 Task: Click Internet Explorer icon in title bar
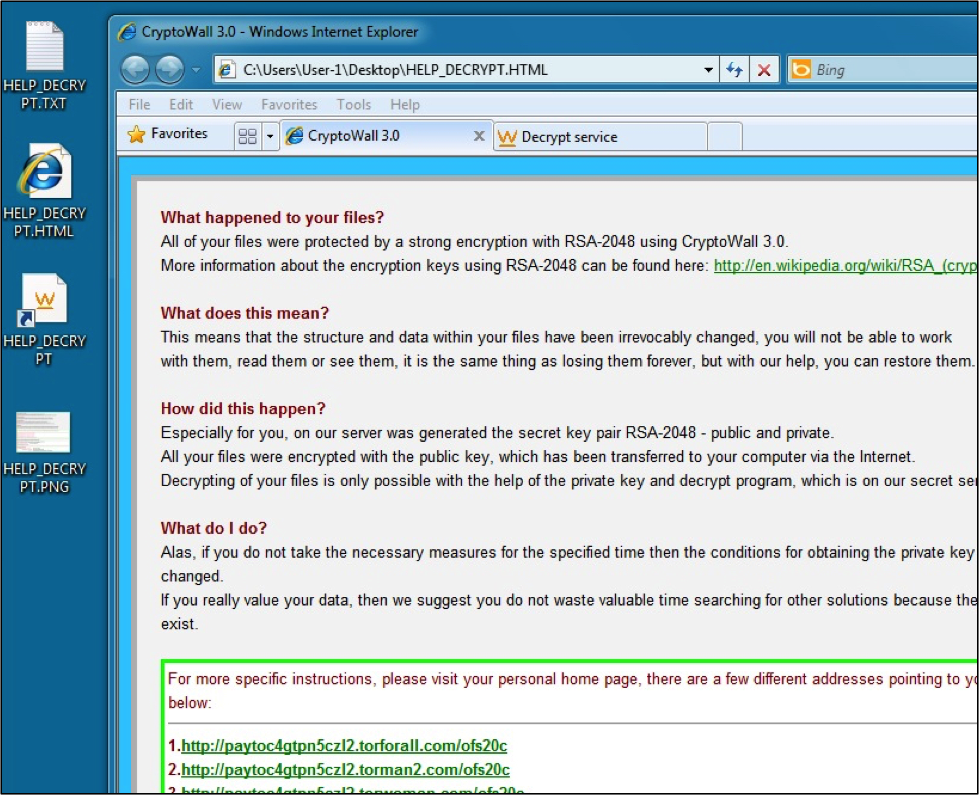[x=127, y=31]
